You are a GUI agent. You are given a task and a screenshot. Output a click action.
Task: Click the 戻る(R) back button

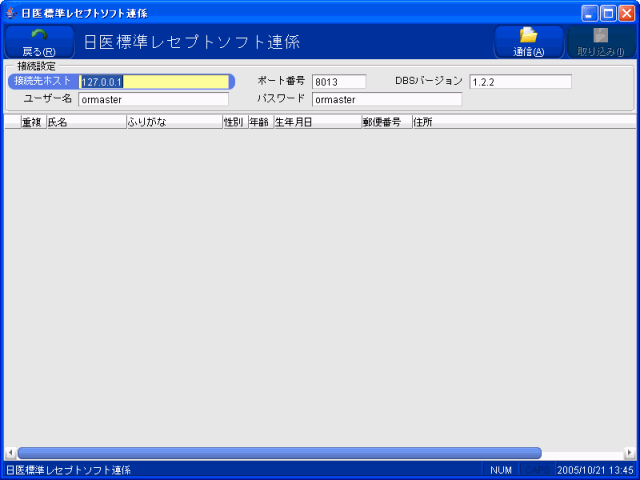click(x=40, y=42)
